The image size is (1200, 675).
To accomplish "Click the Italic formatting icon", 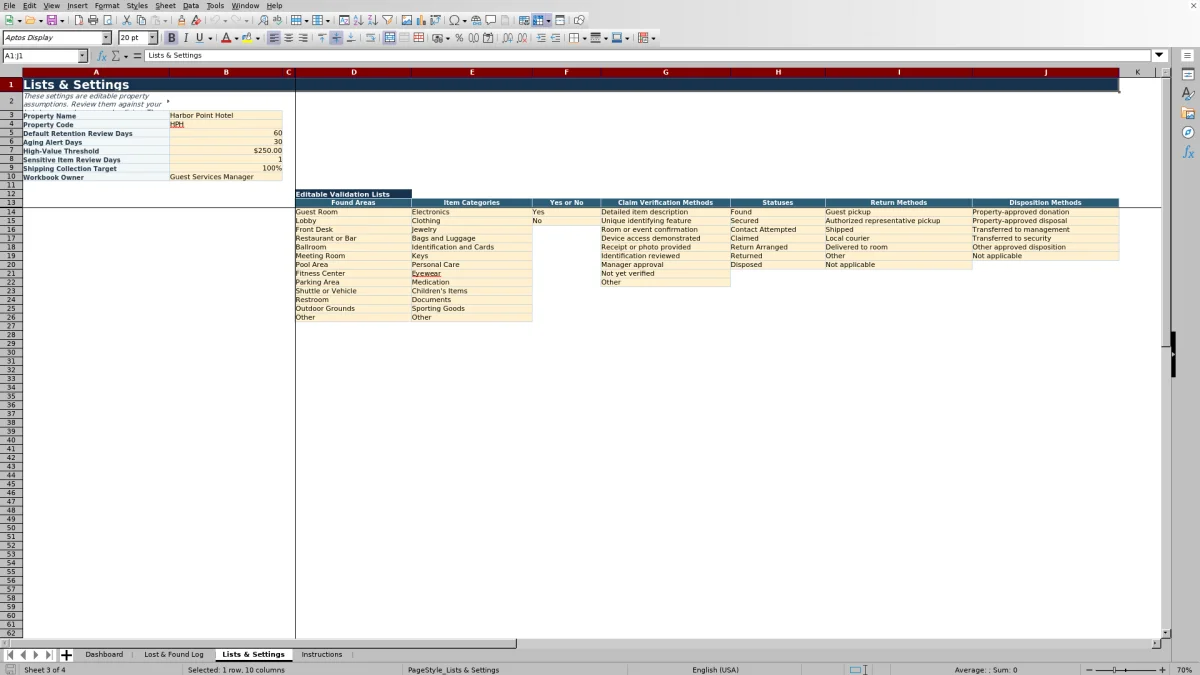I will pyautogui.click(x=186, y=38).
